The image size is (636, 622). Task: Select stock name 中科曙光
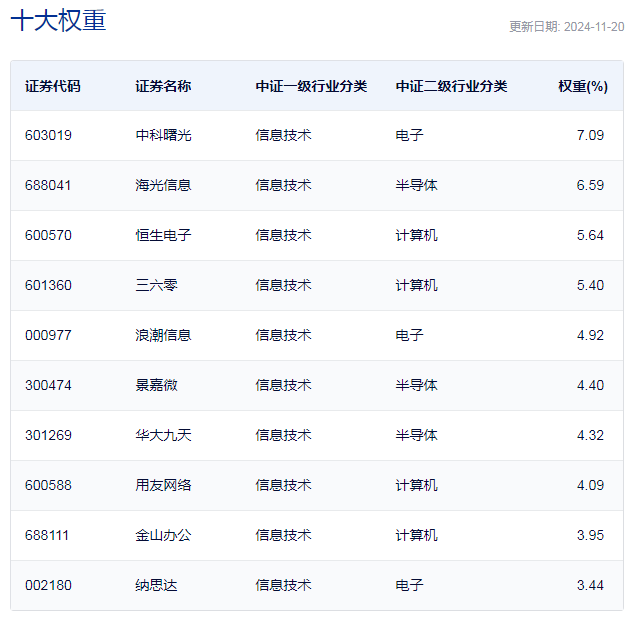click(163, 135)
